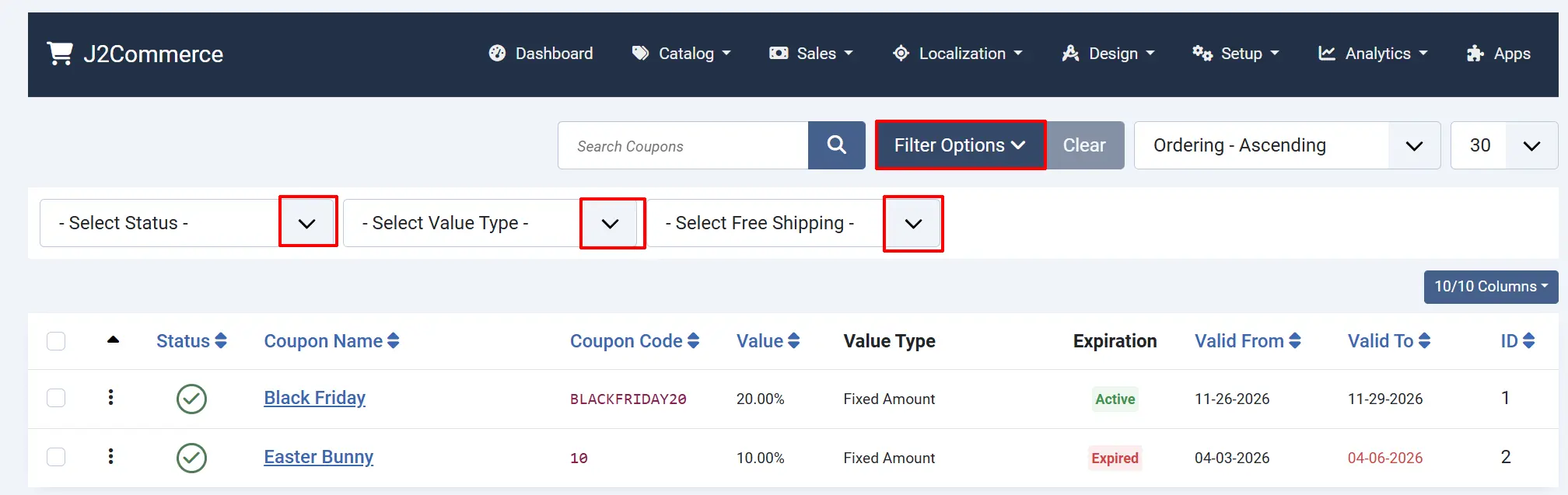The height and width of the screenshot is (495, 1568).
Task: Tick the checkbox for Easter Bunny coupon
Action: pyautogui.click(x=56, y=457)
